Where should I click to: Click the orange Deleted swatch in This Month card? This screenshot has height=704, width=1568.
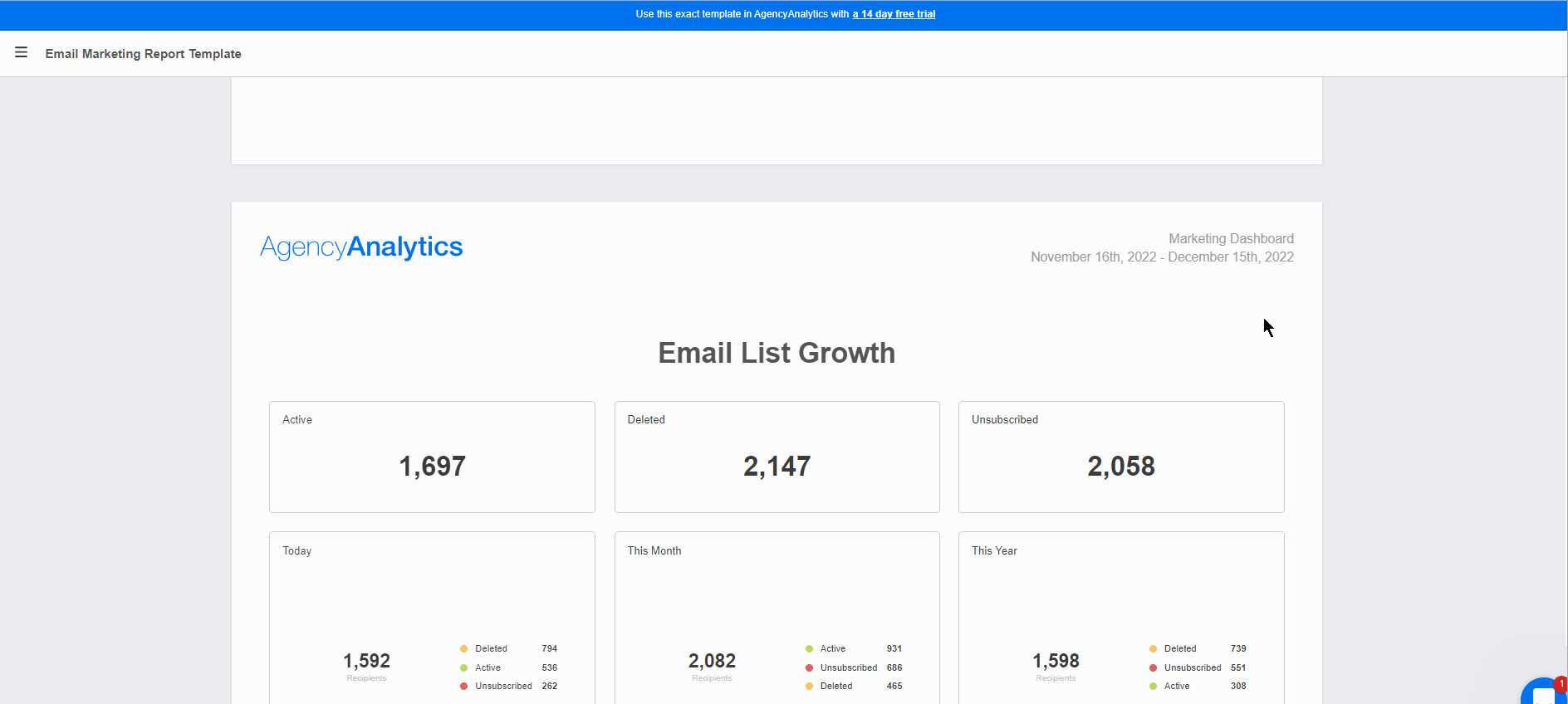pyautogui.click(x=809, y=686)
